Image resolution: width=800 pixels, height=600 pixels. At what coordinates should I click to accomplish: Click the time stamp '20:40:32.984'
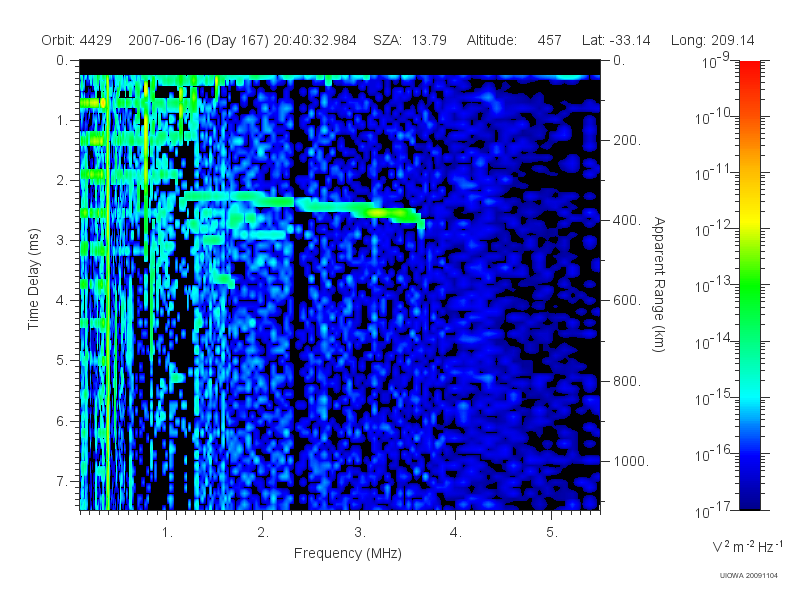click(x=315, y=40)
